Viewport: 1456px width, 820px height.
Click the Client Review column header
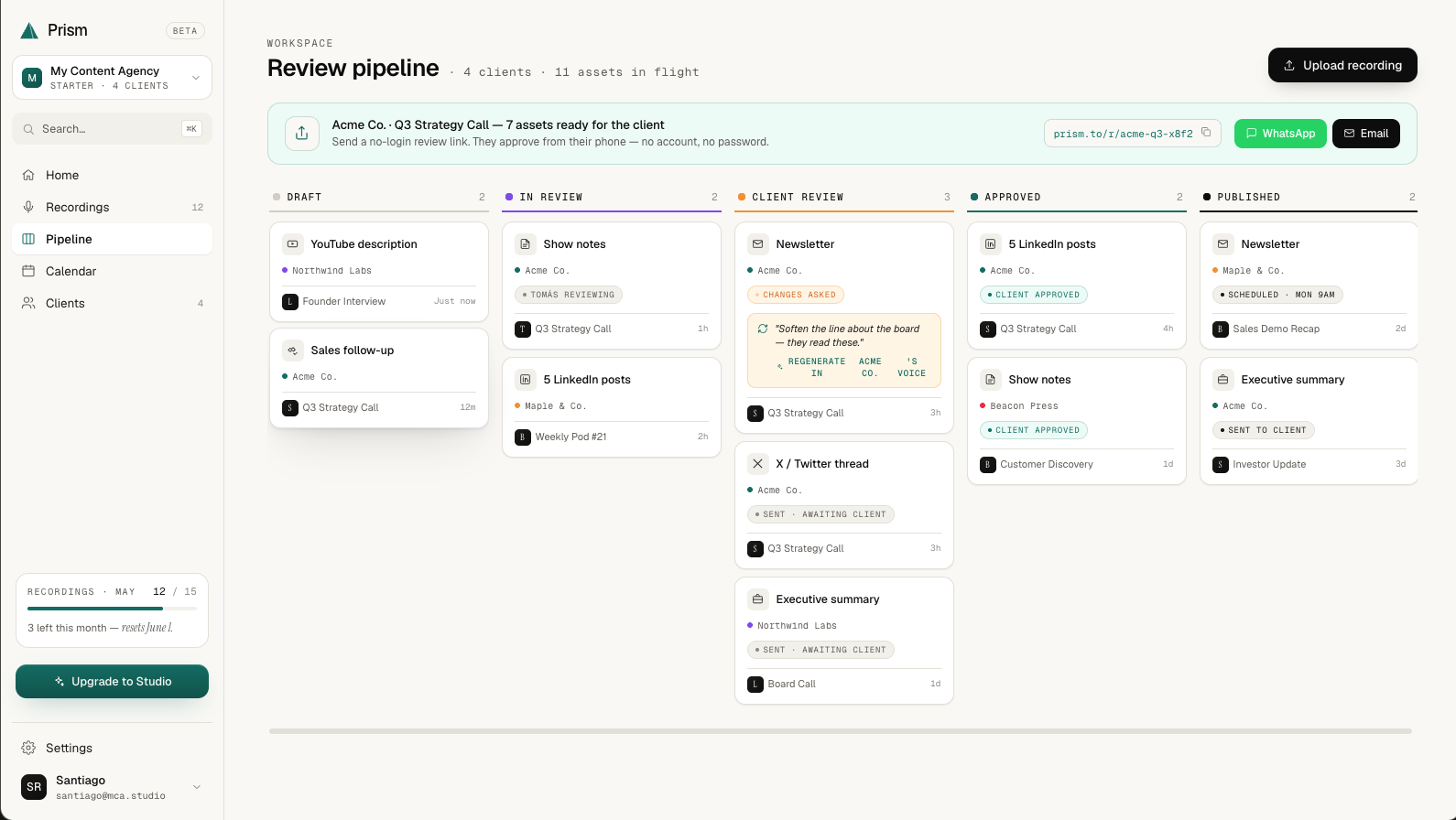tap(844, 197)
